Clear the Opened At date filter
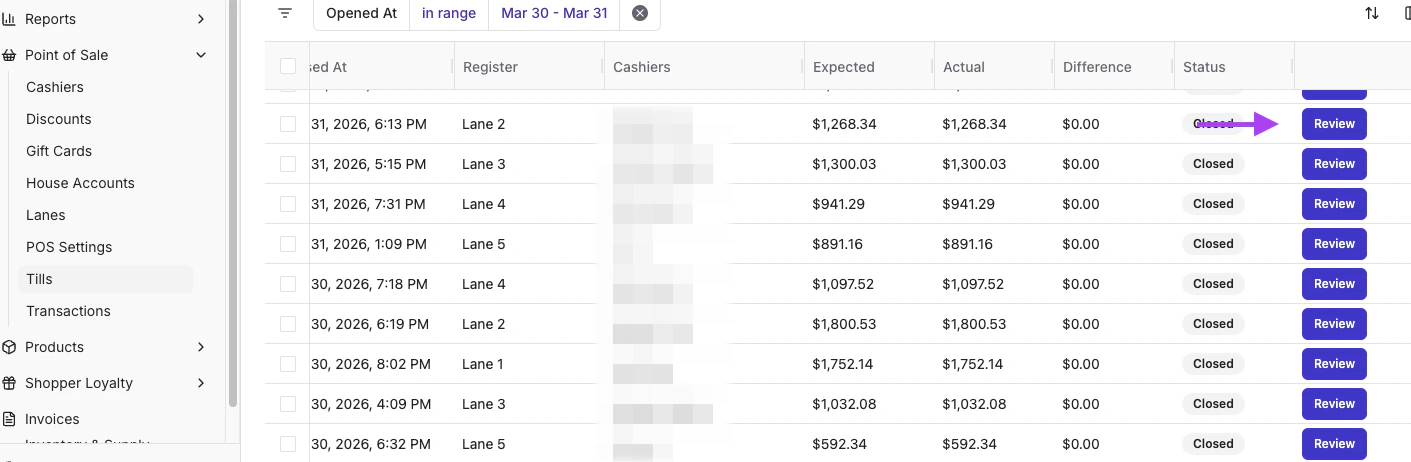The height and width of the screenshot is (462, 1411). click(640, 13)
